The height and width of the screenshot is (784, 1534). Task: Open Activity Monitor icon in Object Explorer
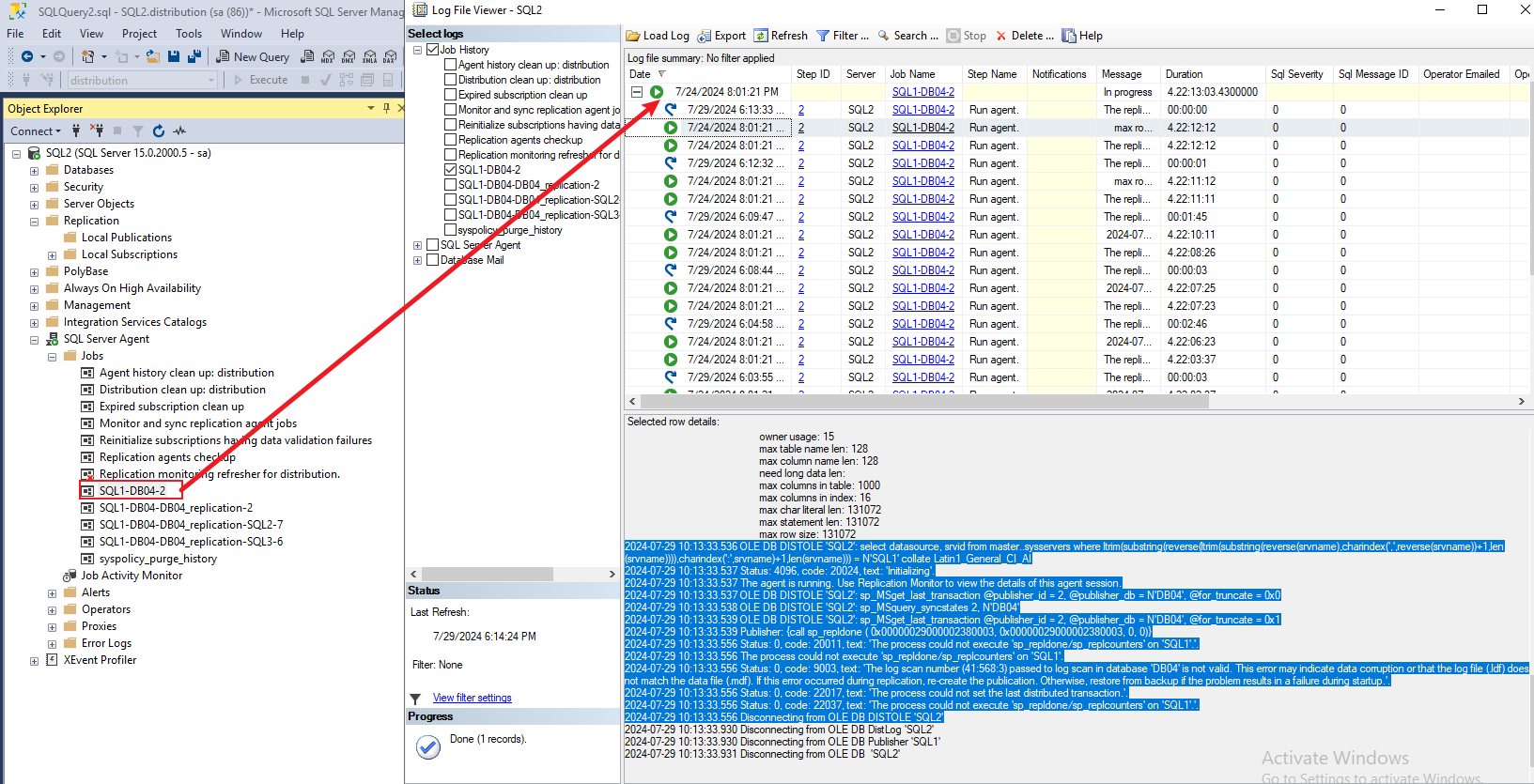[x=179, y=131]
